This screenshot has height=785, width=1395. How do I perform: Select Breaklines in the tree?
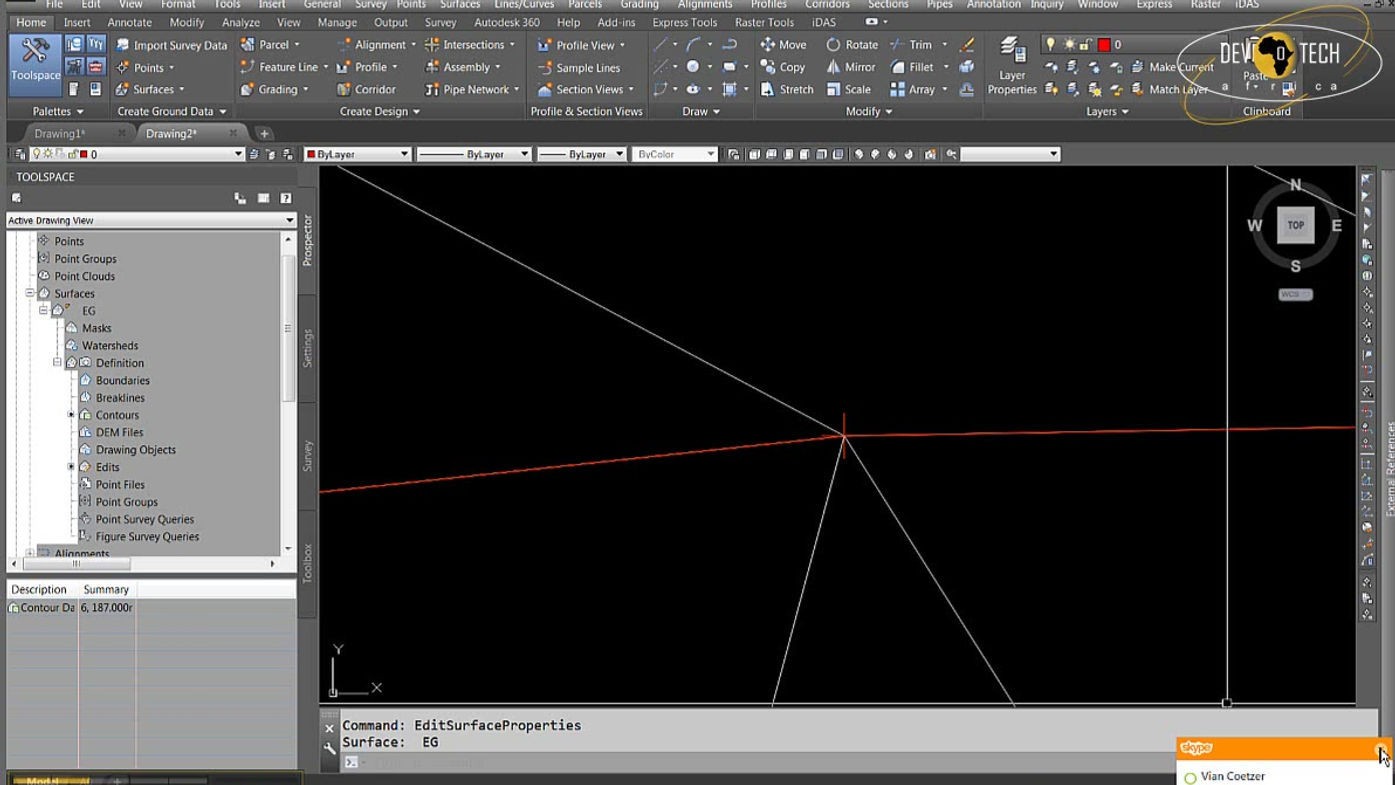click(120, 398)
